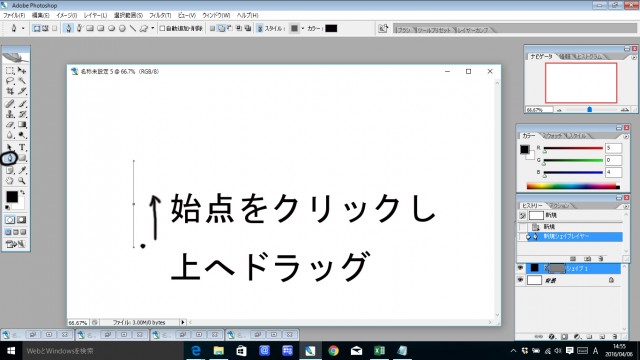Select the Healing Brush tool
Viewport: 640px width, 360px height.
point(10,104)
